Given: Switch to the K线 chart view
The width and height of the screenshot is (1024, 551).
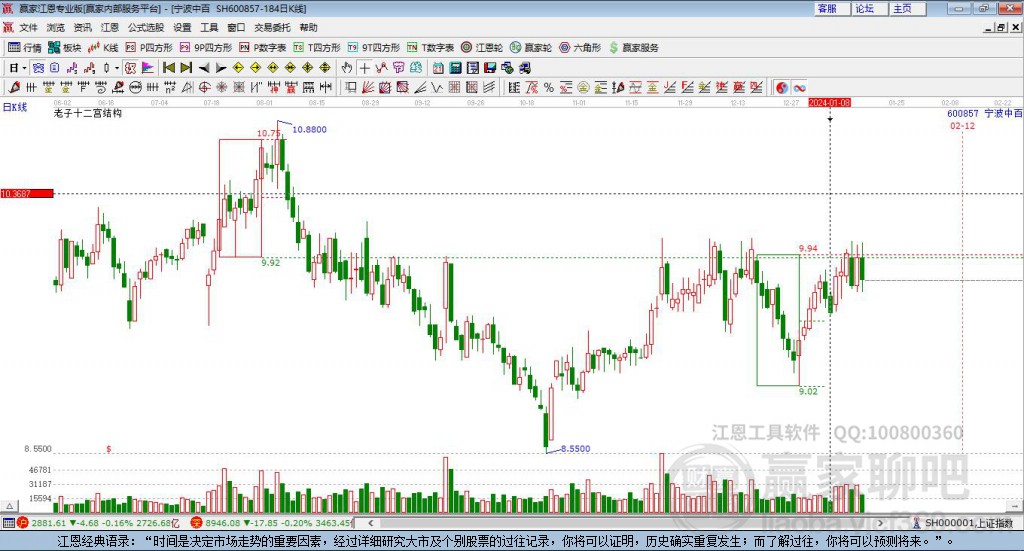Looking at the screenshot, I should 103,48.
